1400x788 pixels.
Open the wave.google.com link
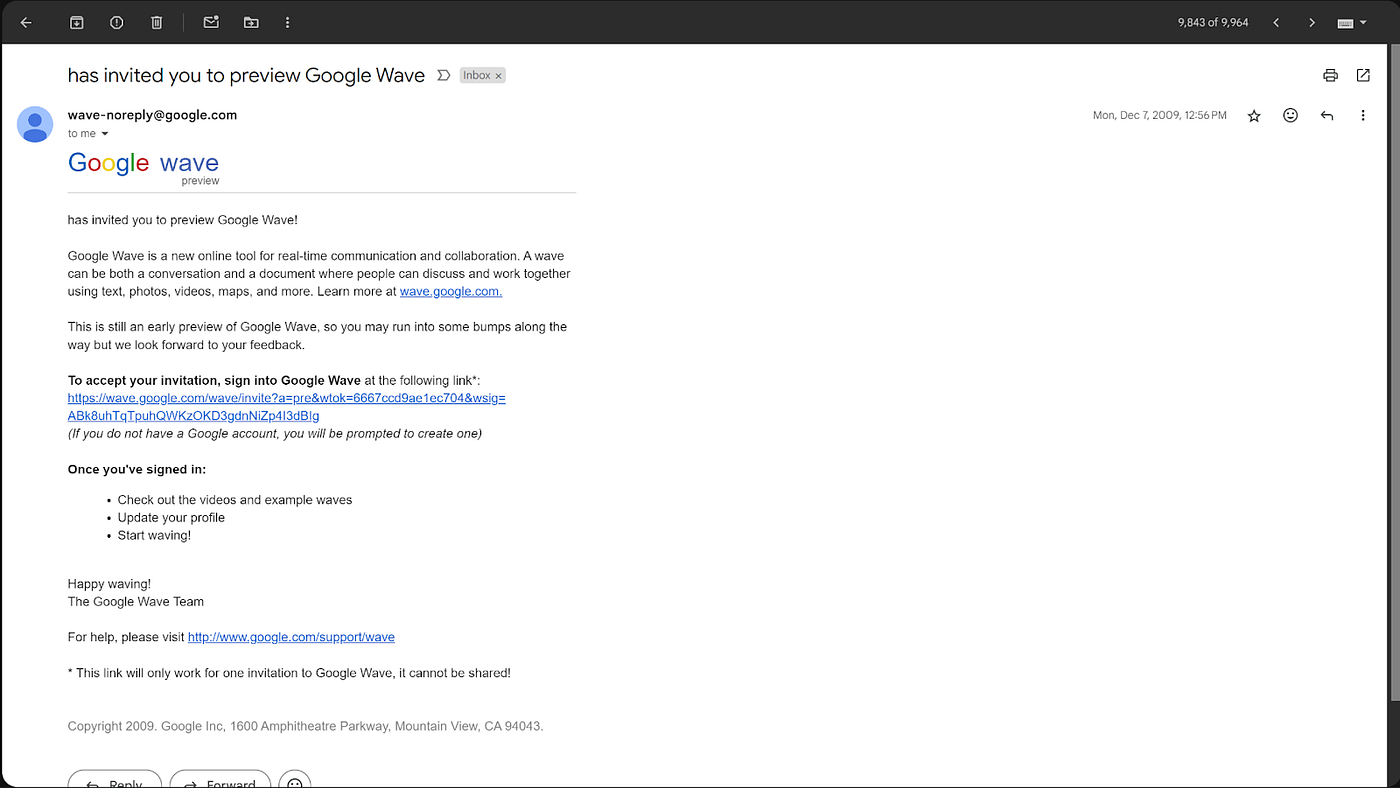tap(451, 291)
